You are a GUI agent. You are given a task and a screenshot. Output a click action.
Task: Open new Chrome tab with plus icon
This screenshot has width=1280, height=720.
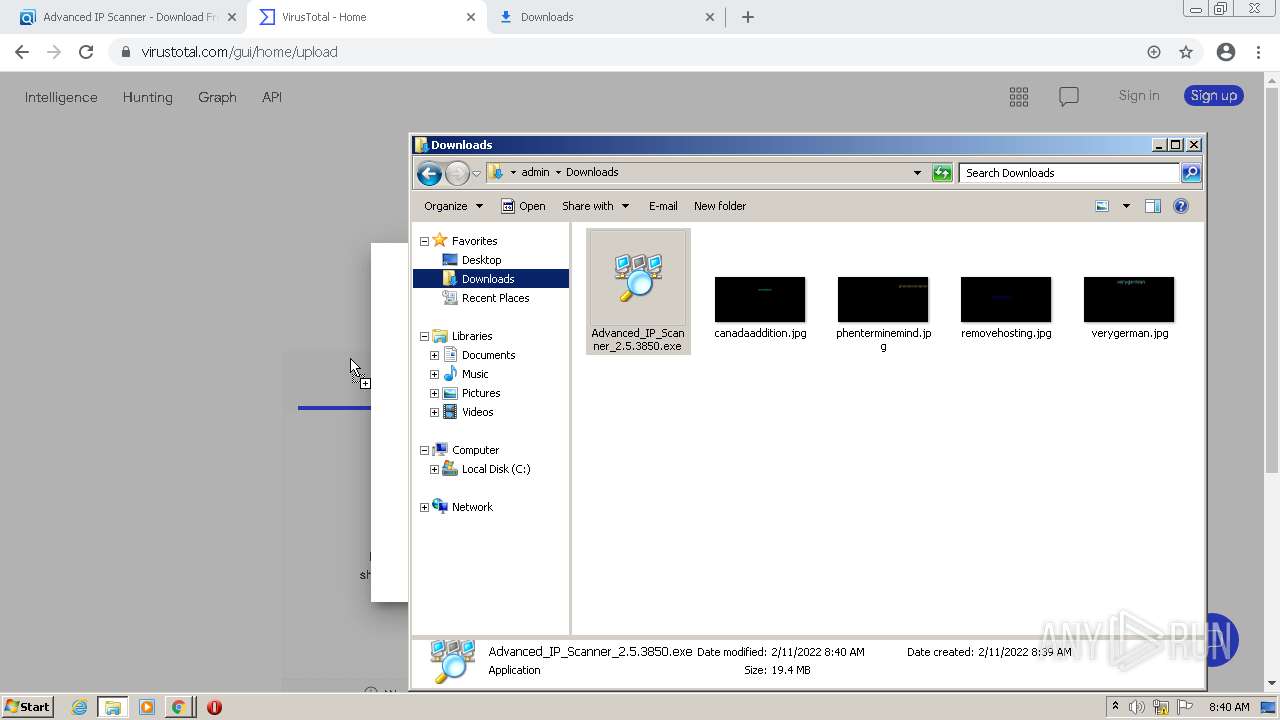click(x=748, y=17)
